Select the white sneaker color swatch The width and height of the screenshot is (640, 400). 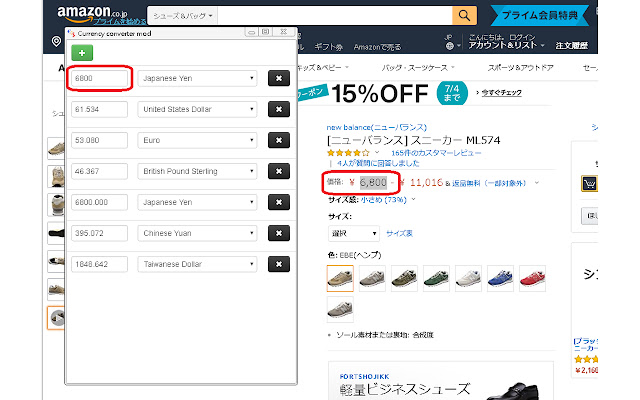coord(468,278)
